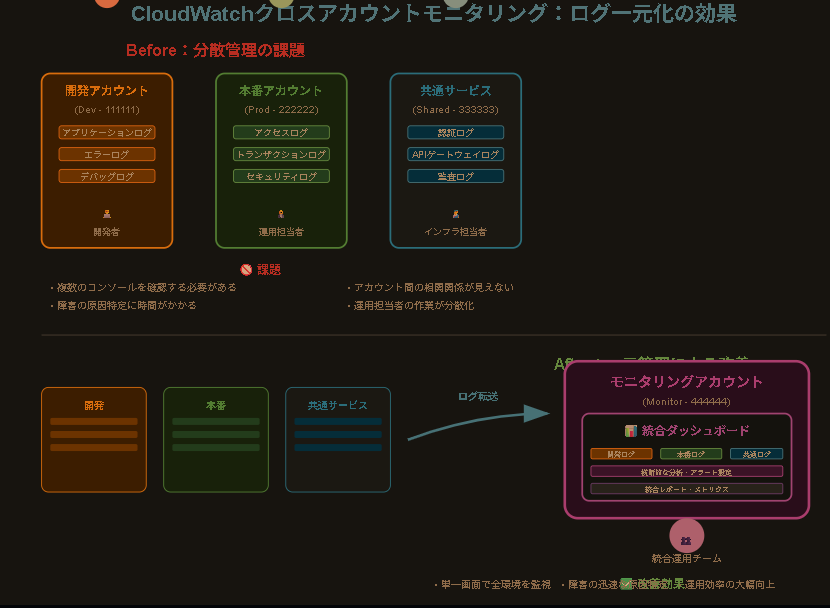The image size is (830, 608).
Task: Select the APIゲートウェイログ box
Action: [x=456, y=154]
